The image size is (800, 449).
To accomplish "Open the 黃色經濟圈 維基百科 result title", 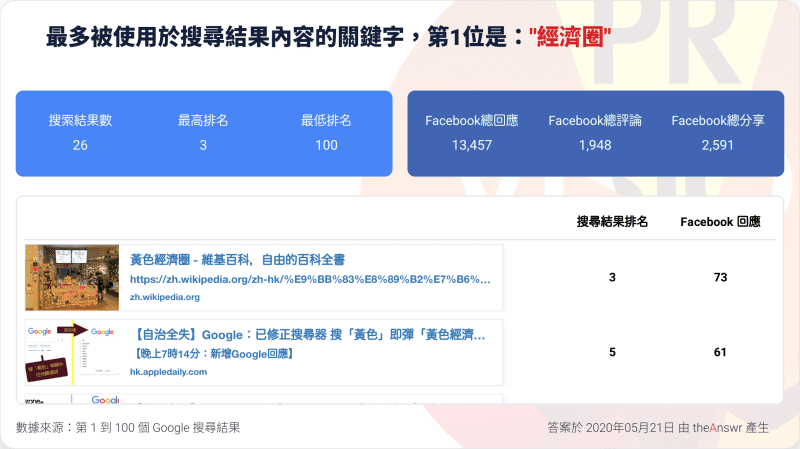I will click(x=237, y=260).
